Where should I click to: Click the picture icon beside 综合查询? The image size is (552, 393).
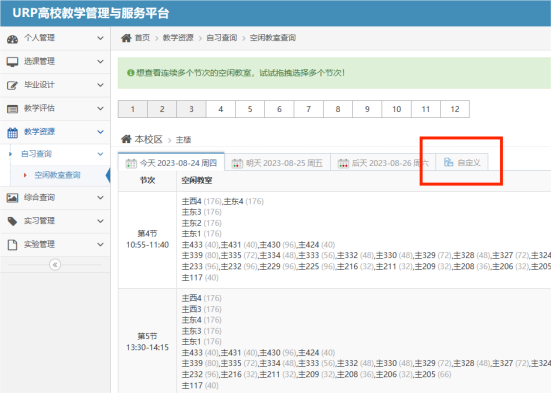pyautogui.click(x=12, y=198)
